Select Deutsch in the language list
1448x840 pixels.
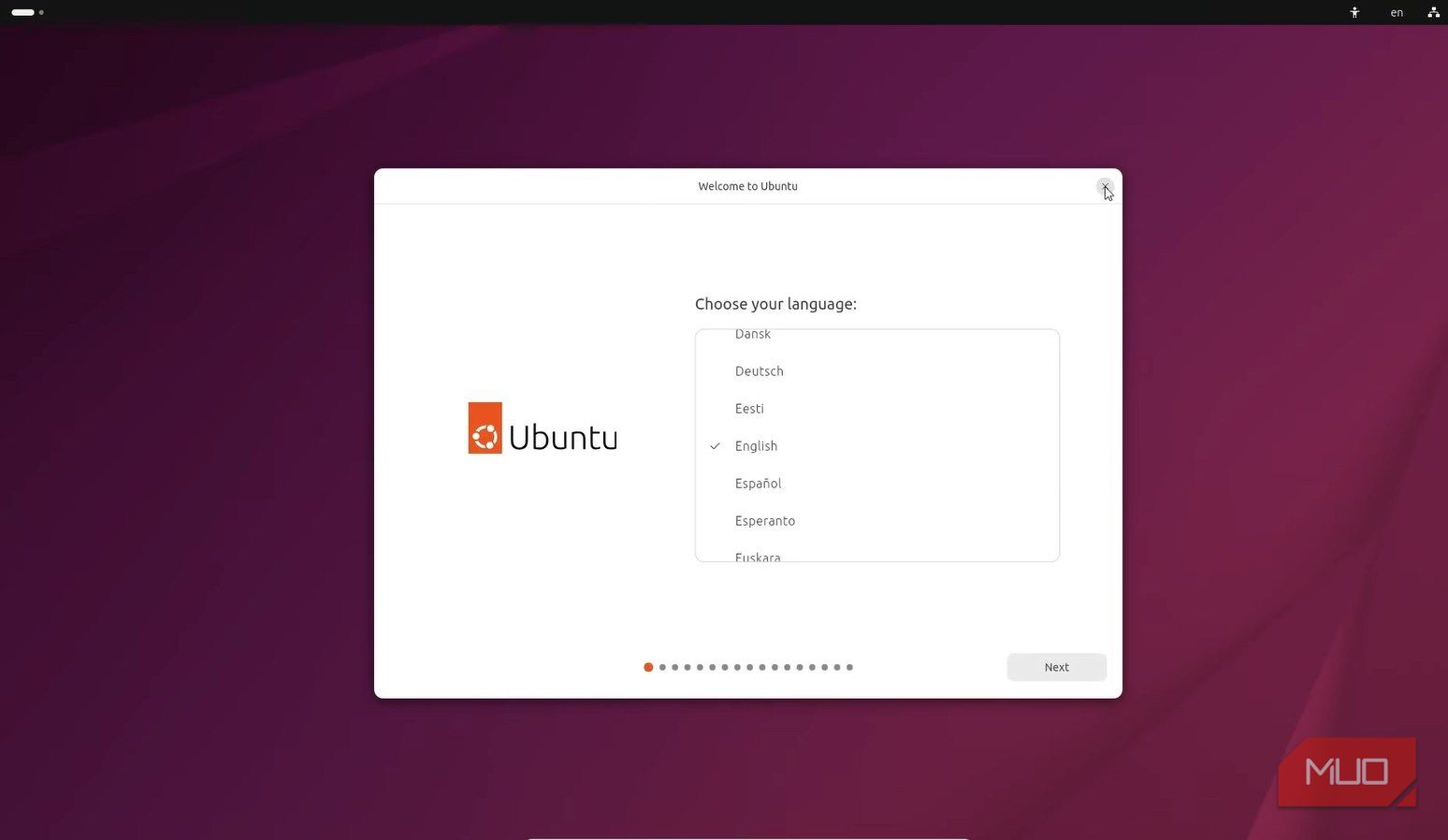(877, 371)
